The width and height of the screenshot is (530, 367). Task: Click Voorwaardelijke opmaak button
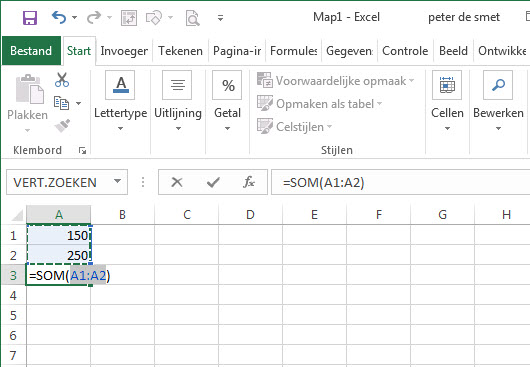point(335,81)
